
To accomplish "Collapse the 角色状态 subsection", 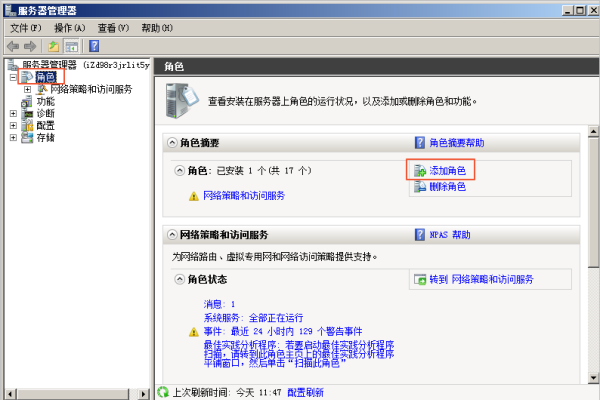I will (x=179, y=279).
